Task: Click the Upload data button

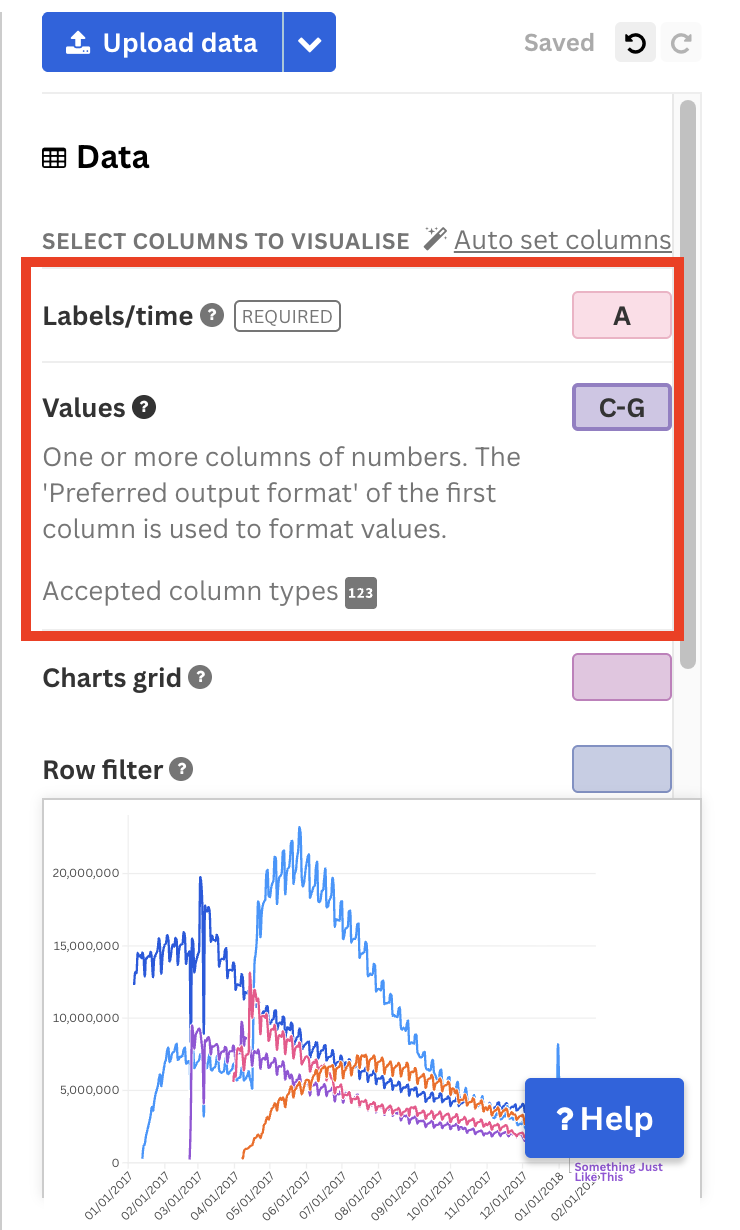Action: pyautogui.click(x=162, y=43)
